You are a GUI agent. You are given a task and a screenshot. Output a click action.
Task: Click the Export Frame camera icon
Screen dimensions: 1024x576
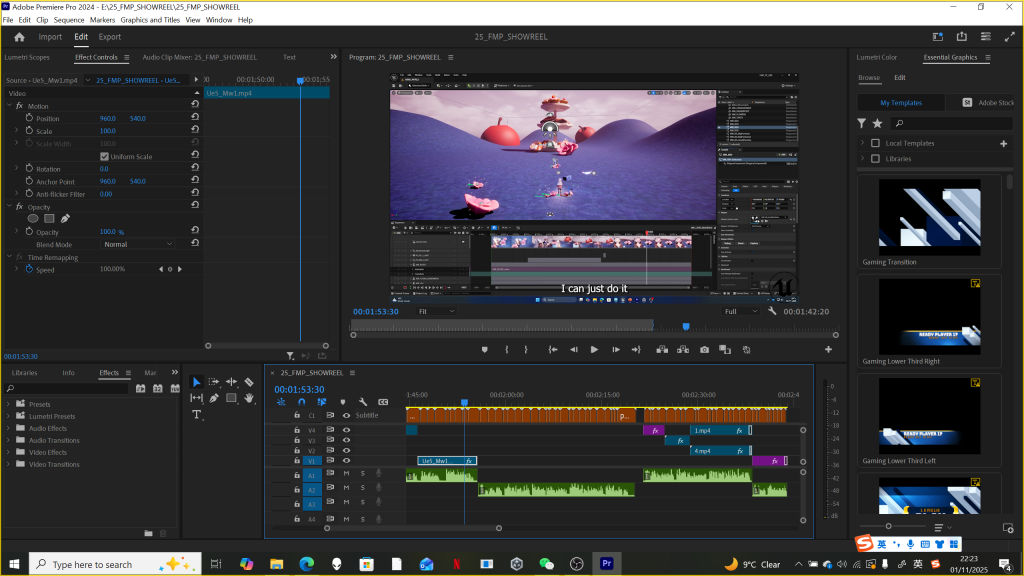705,349
